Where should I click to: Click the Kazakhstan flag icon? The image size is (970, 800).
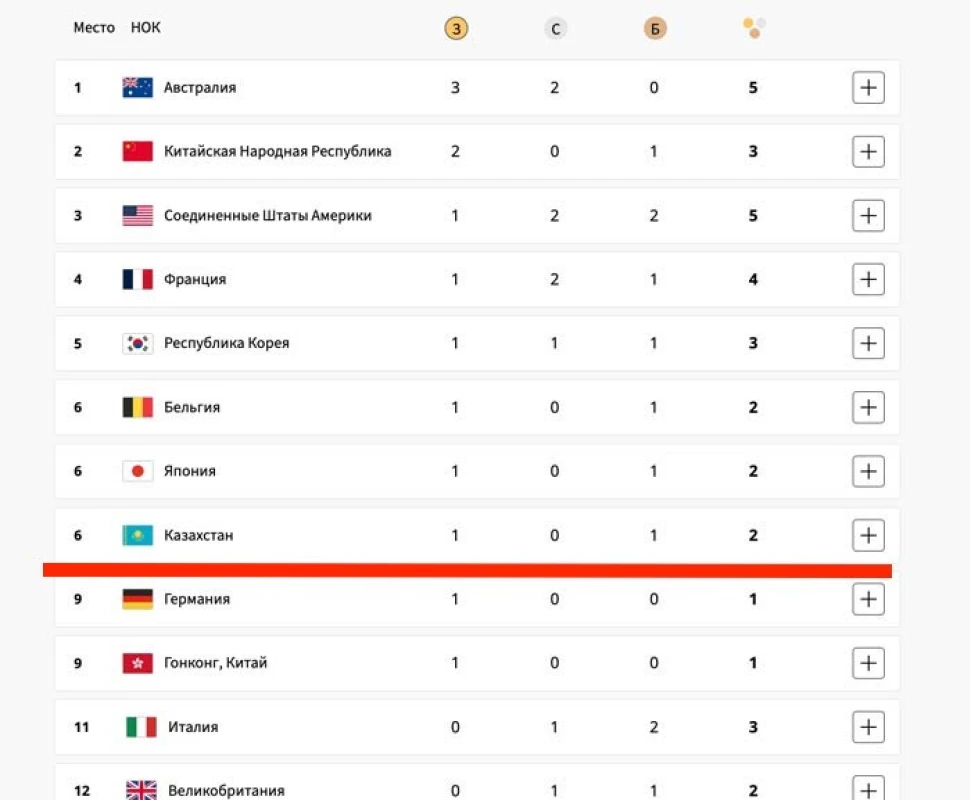click(137, 536)
